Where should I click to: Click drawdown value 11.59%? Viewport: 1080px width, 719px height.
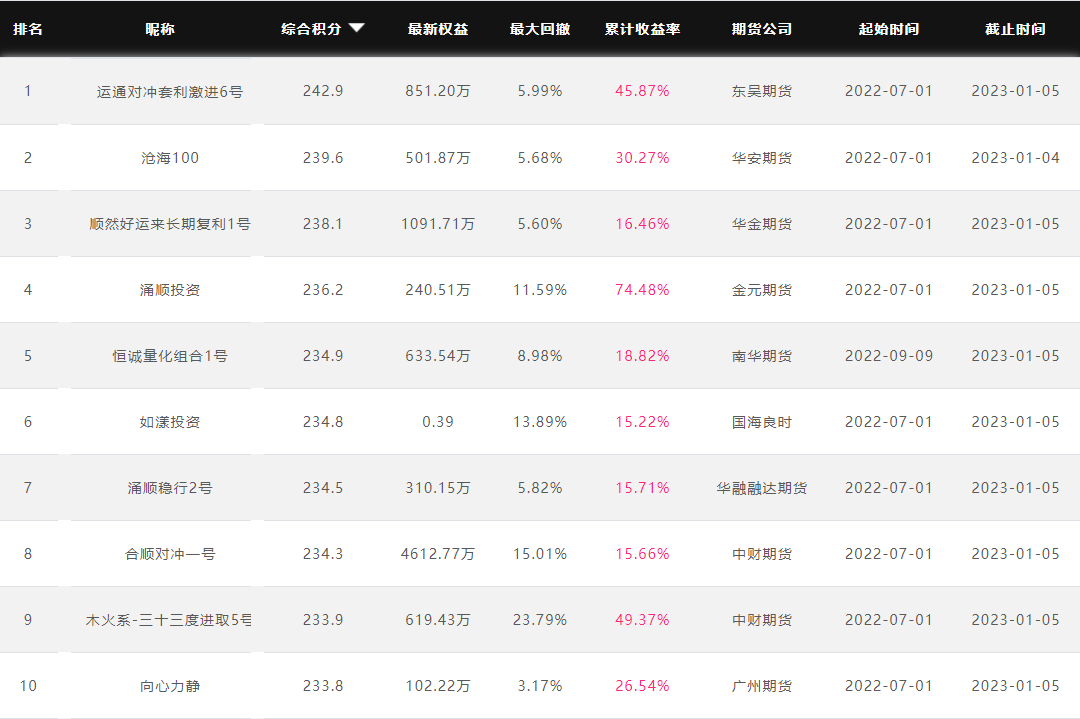coord(540,290)
